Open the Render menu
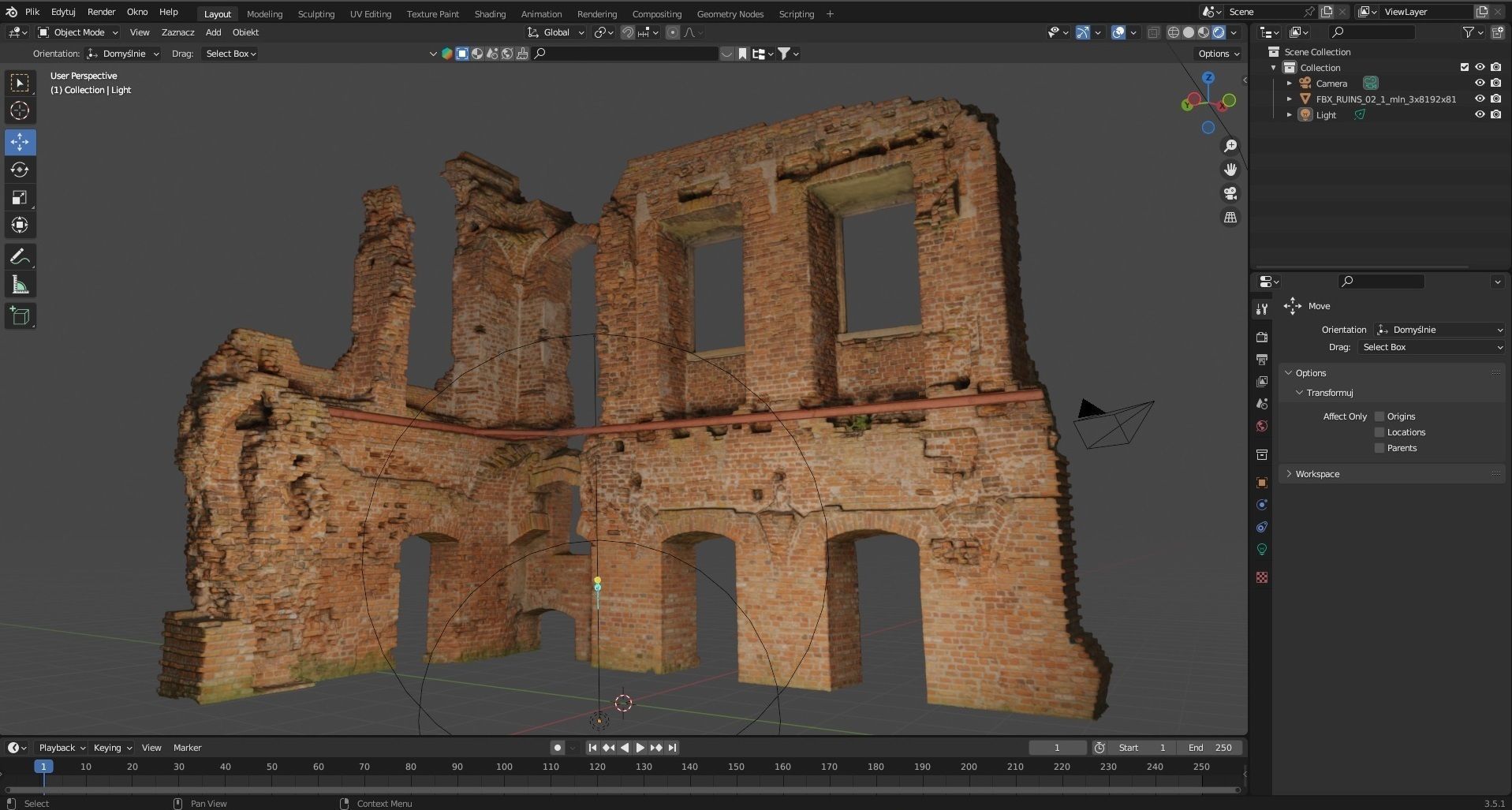This screenshot has width=1512, height=810. tap(101, 12)
